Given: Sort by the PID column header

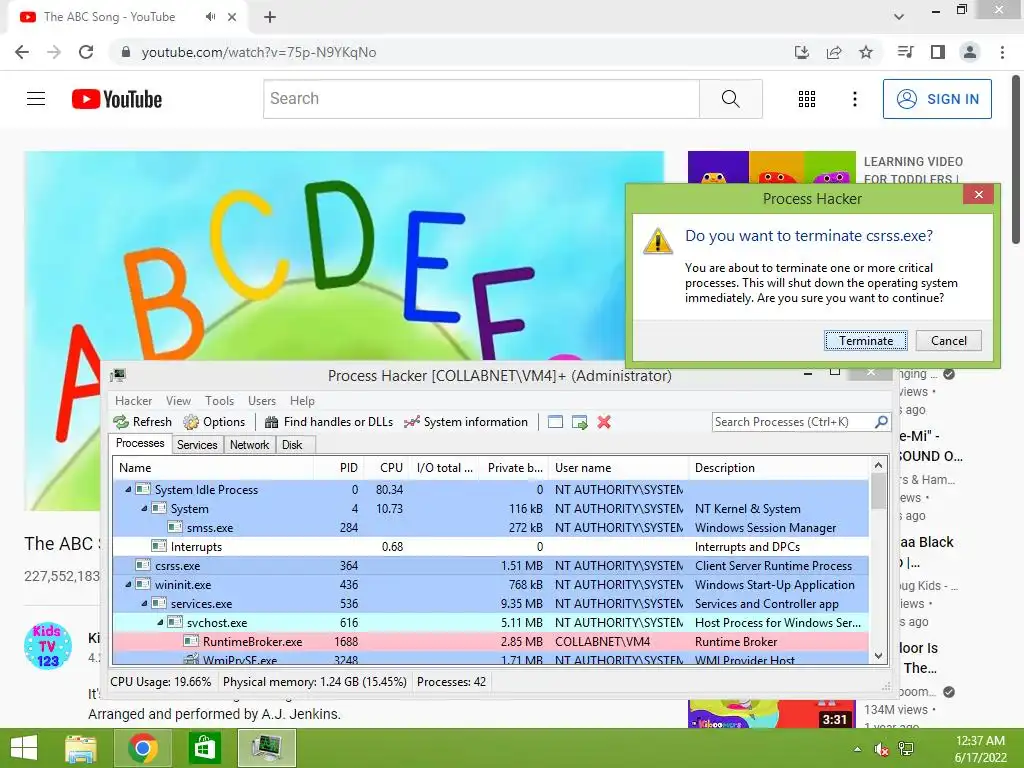Looking at the screenshot, I should click(338, 468).
